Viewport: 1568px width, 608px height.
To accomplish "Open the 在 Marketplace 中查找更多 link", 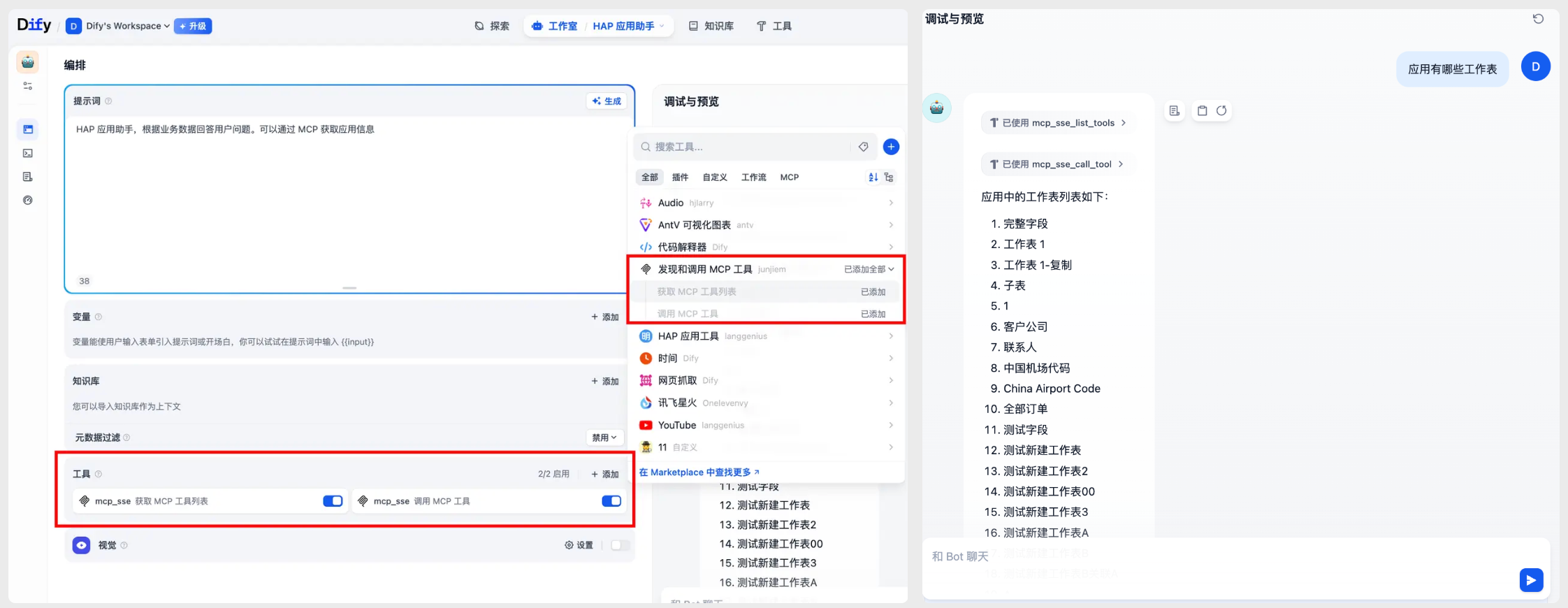I will coord(699,472).
